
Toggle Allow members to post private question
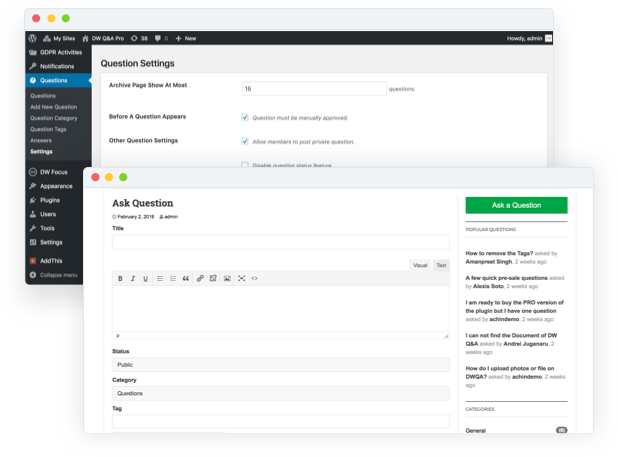click(245, 141)
